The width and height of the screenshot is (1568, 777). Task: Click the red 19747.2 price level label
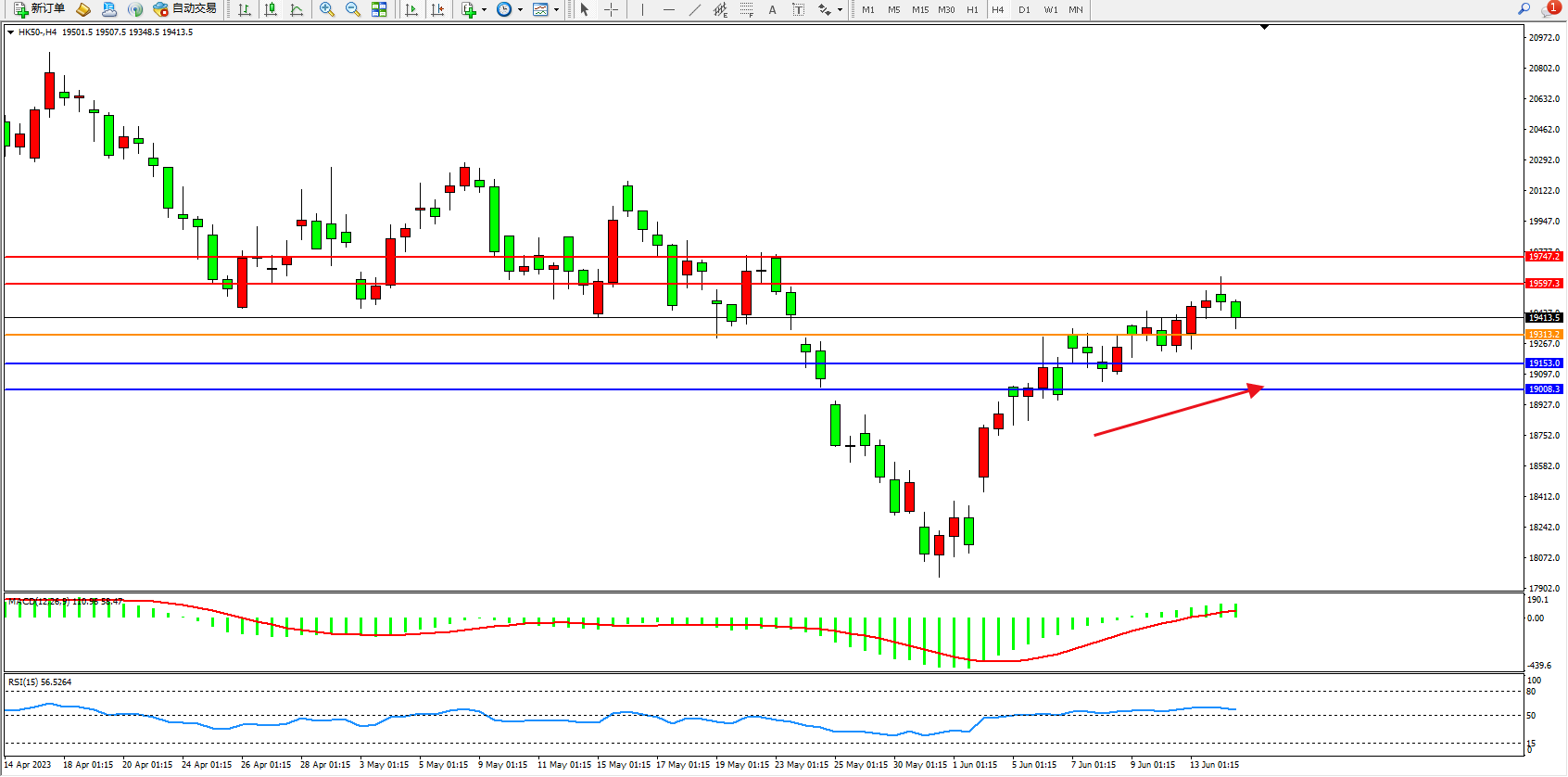(x=1544, y=256)
